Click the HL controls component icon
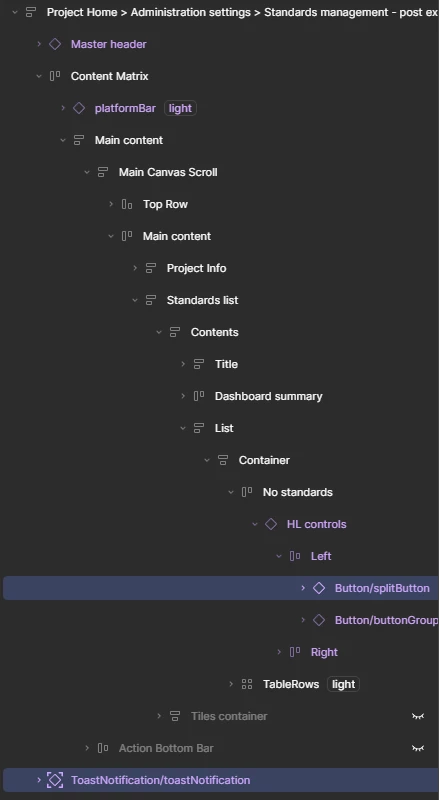 point(271,524)
